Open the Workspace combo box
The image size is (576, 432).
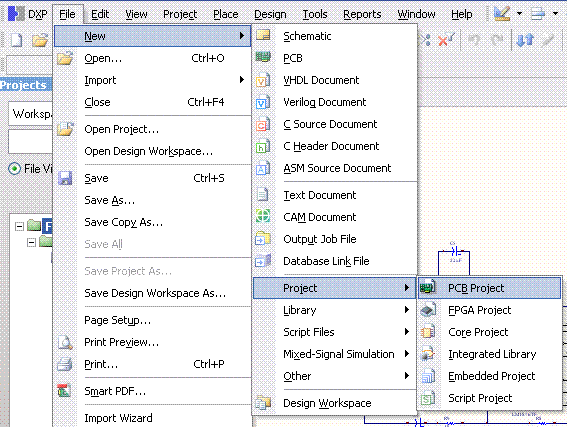[x=30, y=114]
